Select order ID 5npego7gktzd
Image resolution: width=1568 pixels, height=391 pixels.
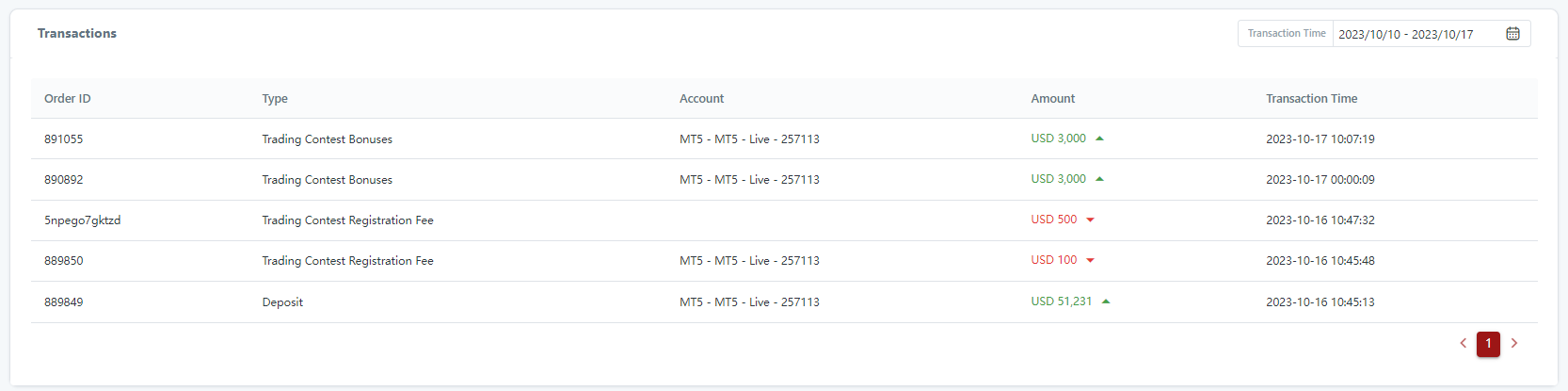pyautogui.click(x=83, y=220)
